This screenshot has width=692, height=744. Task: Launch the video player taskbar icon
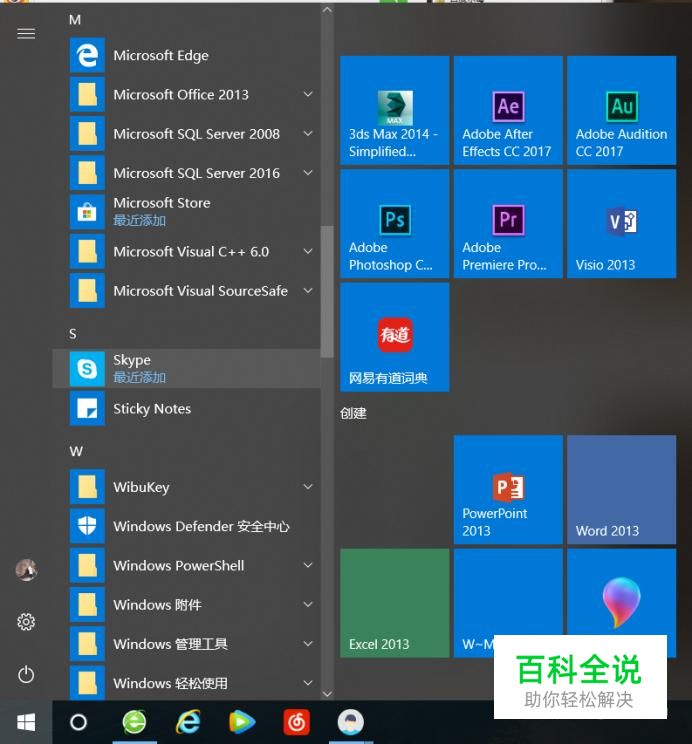[x=242, y=722]
